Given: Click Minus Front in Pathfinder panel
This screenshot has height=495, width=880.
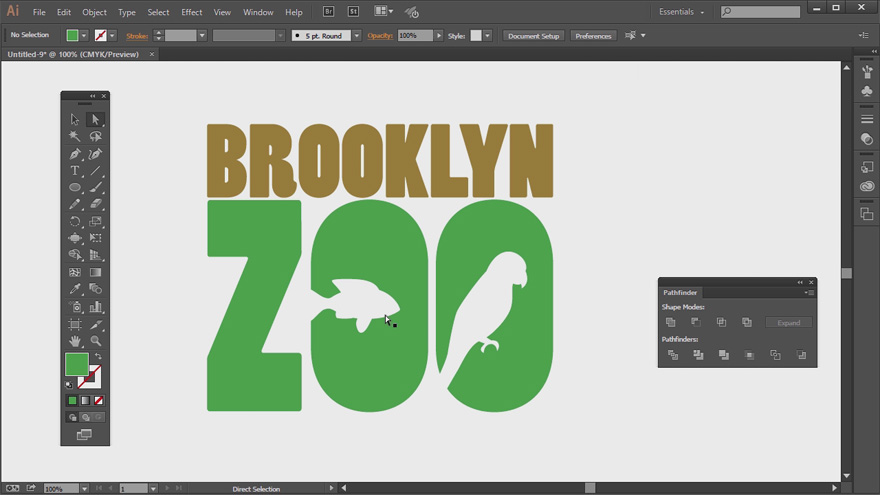Looking at the screenshot, I should [x=695, y=322].
